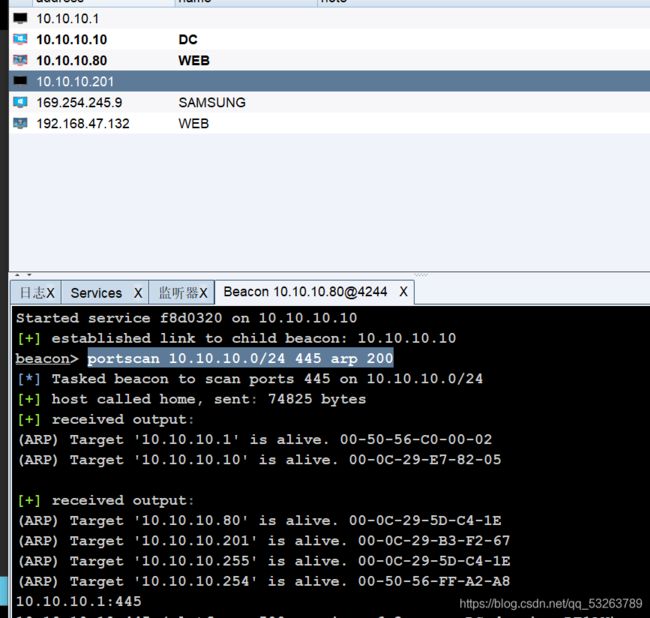Click the ARP line for 10.10.10.255
The width and height of the screenshot is (650, 618).
pos(264,561)
